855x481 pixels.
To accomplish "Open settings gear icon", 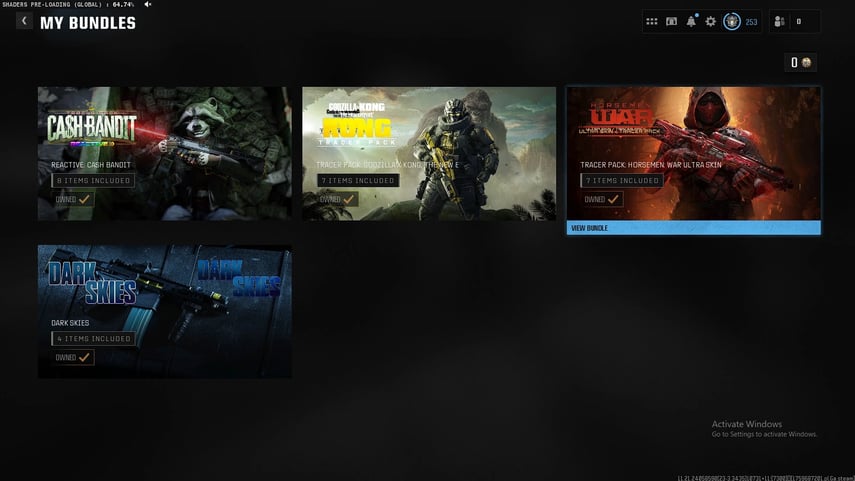I will tap(711, 21).
